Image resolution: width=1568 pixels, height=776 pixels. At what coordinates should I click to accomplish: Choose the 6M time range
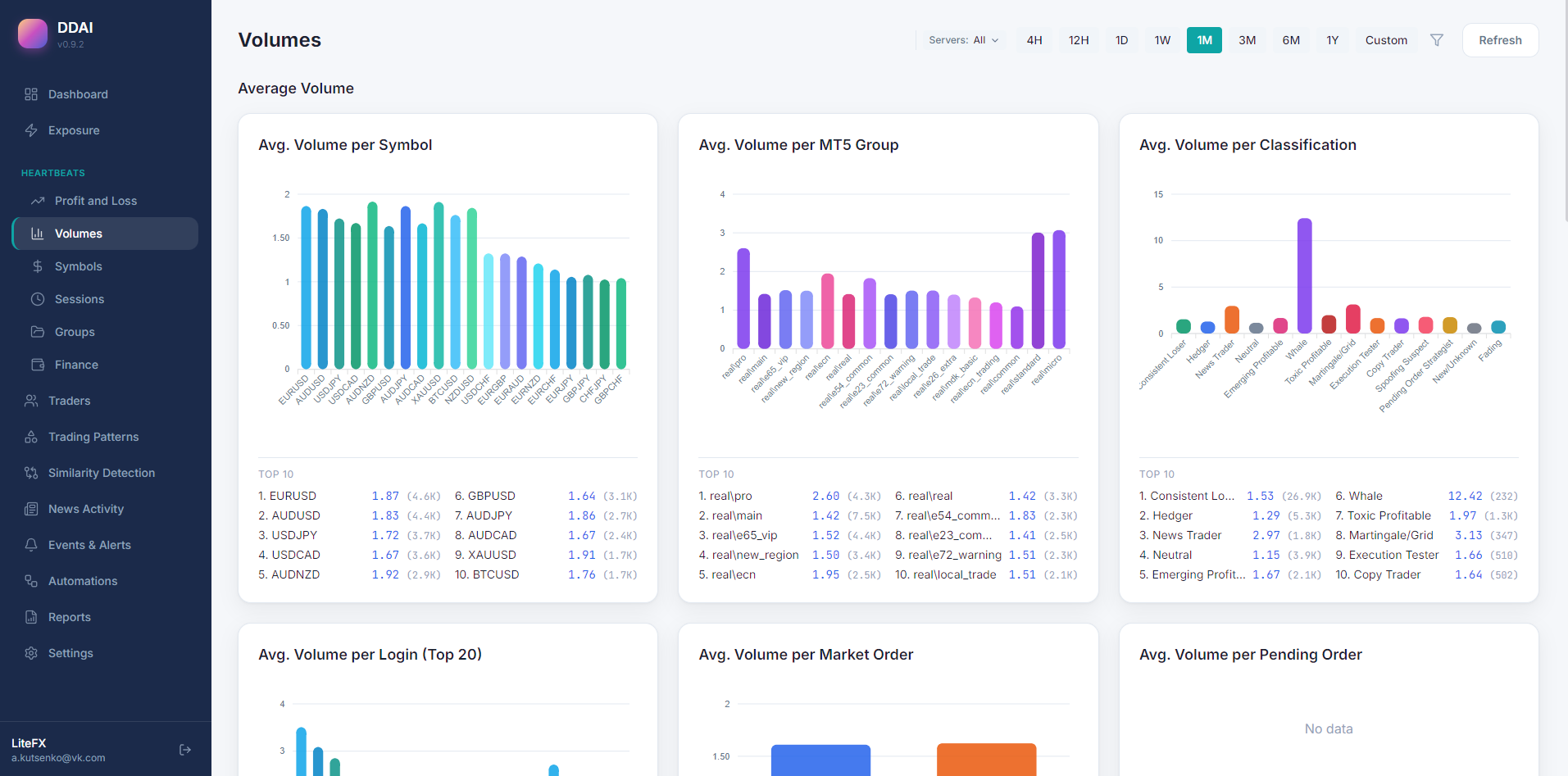[1291, 40]
